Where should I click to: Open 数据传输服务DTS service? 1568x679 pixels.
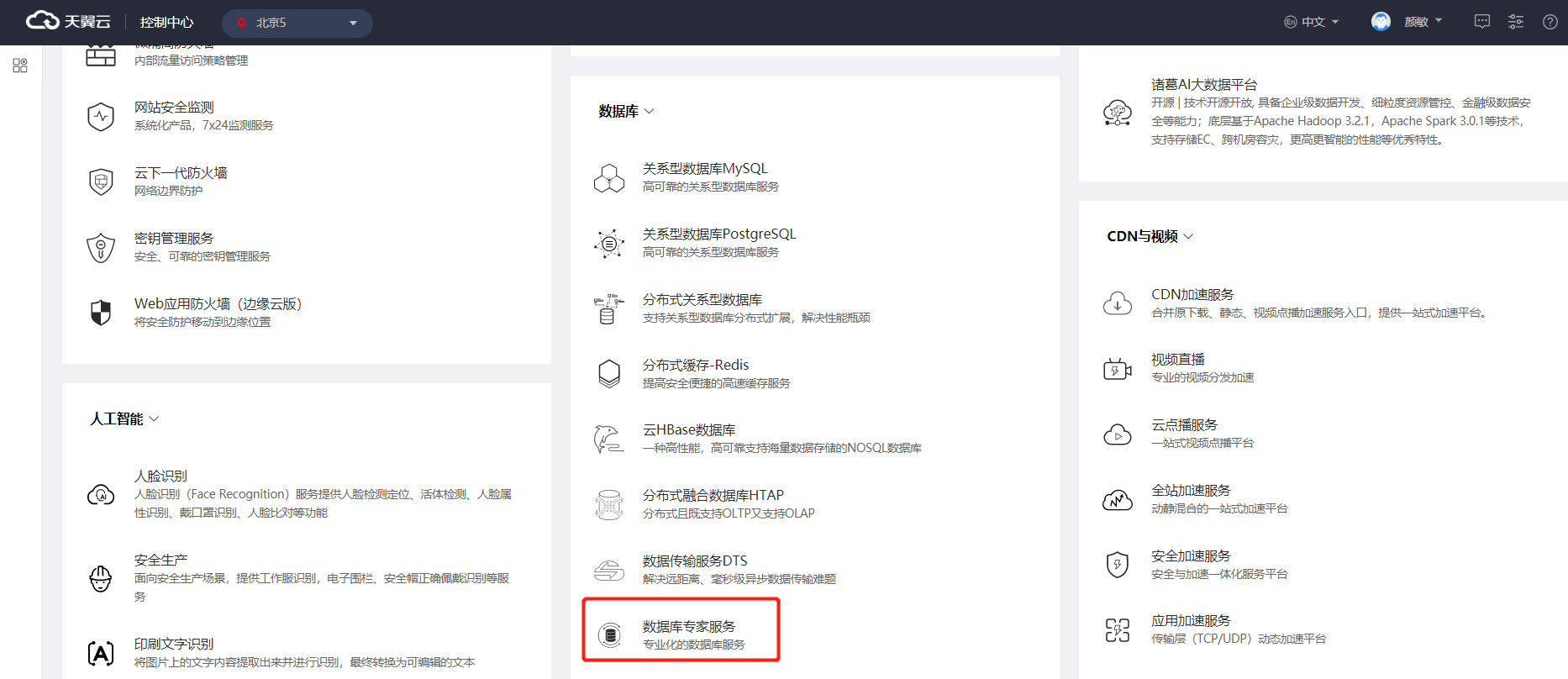pyautogui.click(x=695, y=561)
